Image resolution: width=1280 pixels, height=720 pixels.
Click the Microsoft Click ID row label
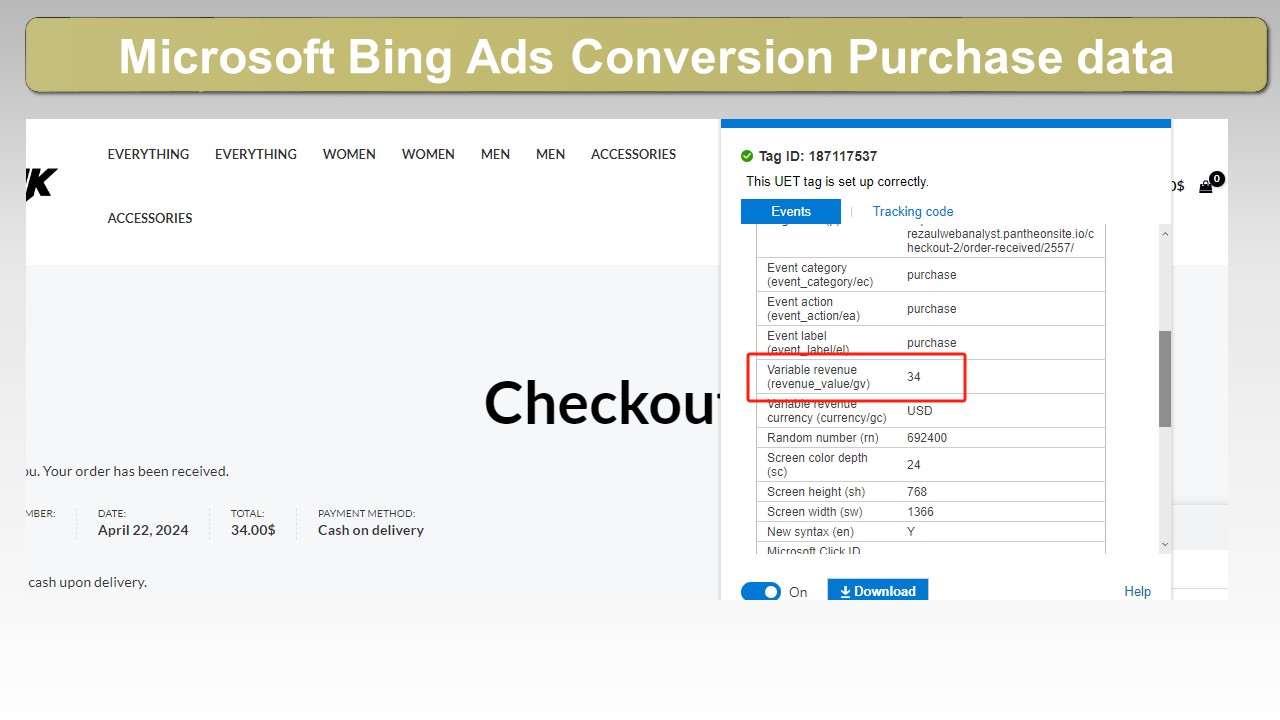pyautogui.click(x=814, y=551)
